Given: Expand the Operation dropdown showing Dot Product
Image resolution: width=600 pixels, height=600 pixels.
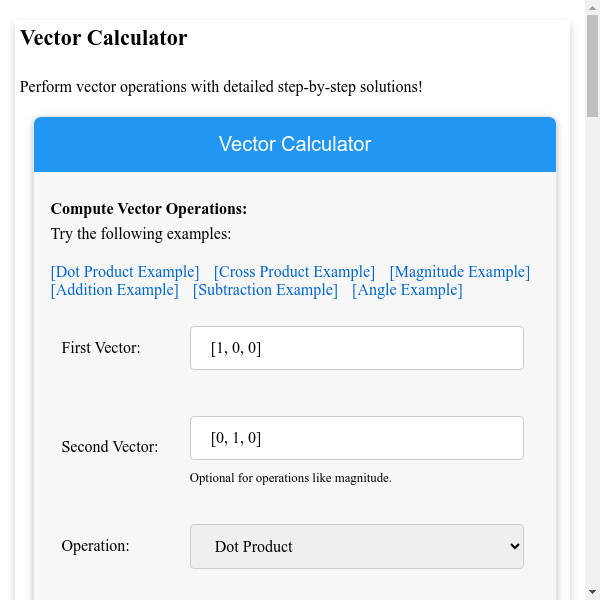Looking at the screenshot, I should click(356, 547).
